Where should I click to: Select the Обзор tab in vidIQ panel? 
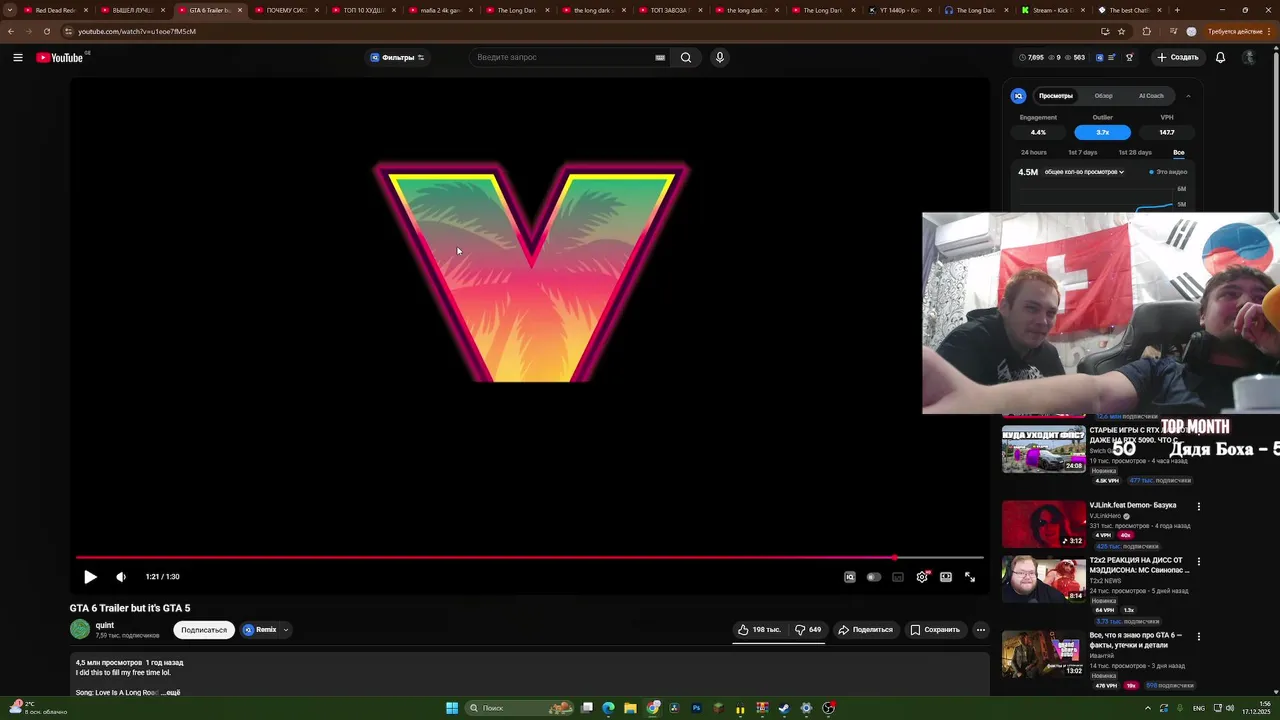[x=1104, y=96]
